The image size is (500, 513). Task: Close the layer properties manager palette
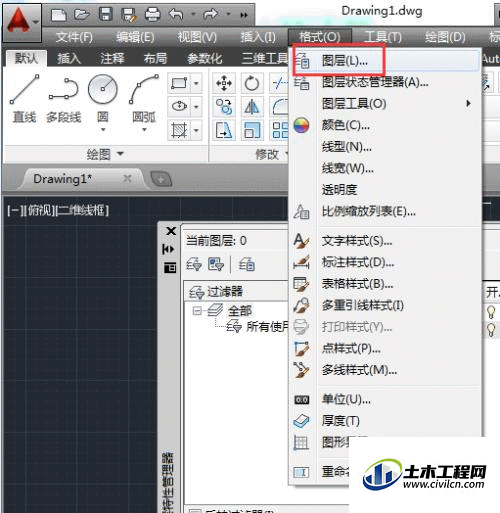(x=171, y=231)
